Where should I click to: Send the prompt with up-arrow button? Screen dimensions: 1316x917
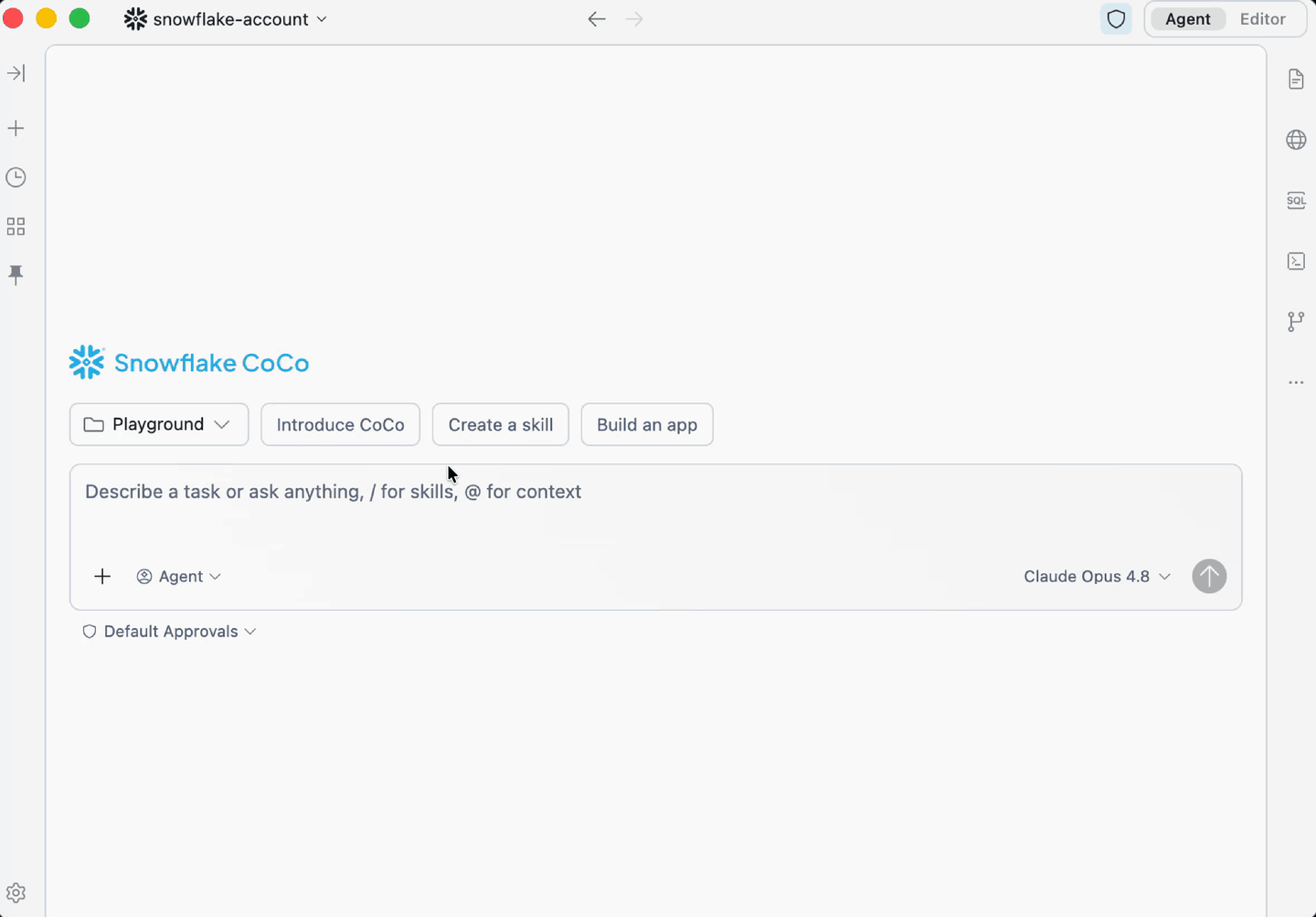1209,576
